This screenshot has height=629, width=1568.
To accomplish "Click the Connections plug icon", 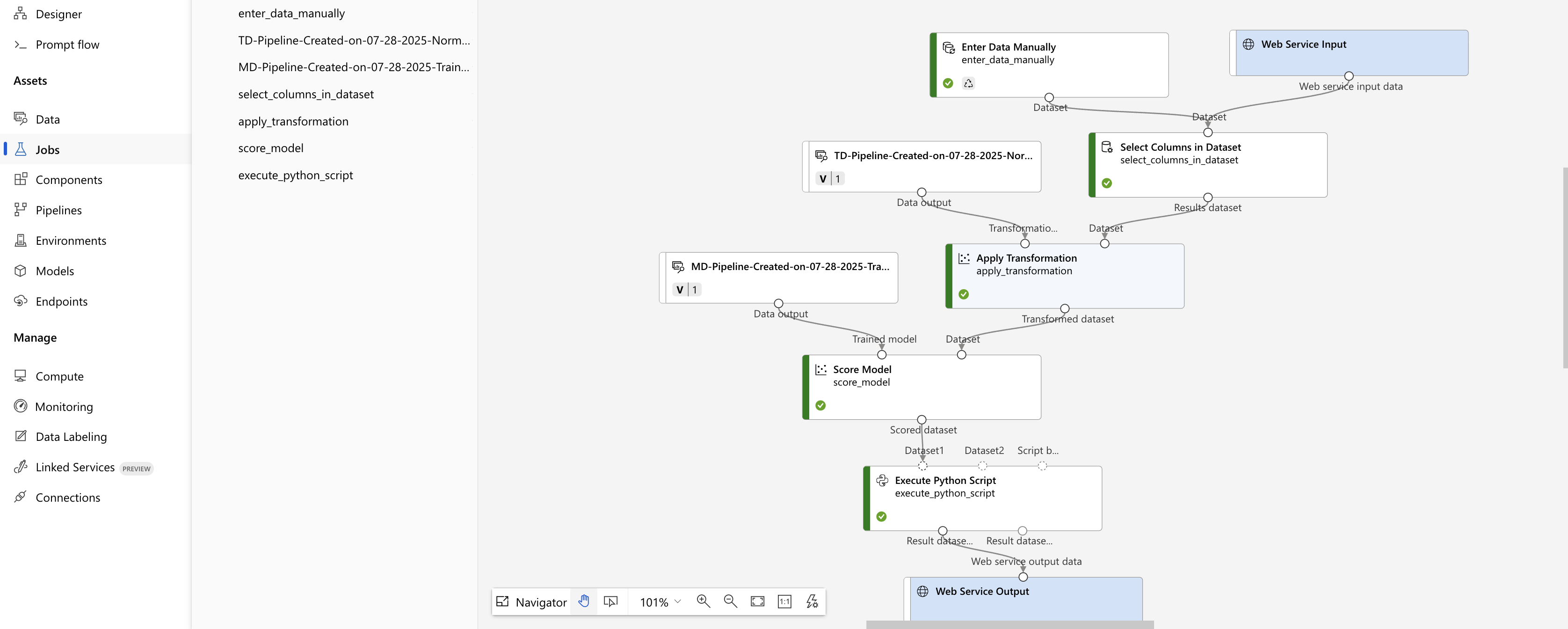I will pyautogui.click(x=20, y=497).
